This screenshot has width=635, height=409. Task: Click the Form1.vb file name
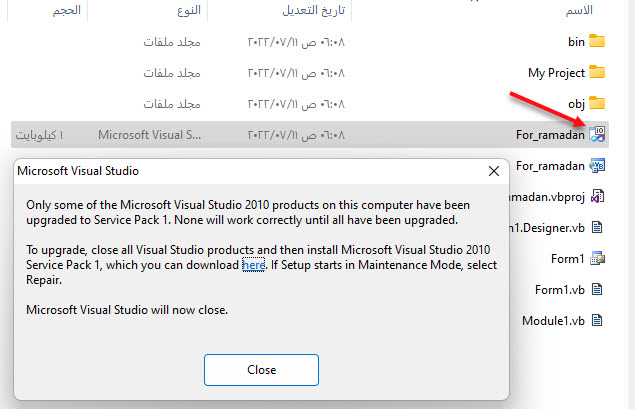point(559,290)
